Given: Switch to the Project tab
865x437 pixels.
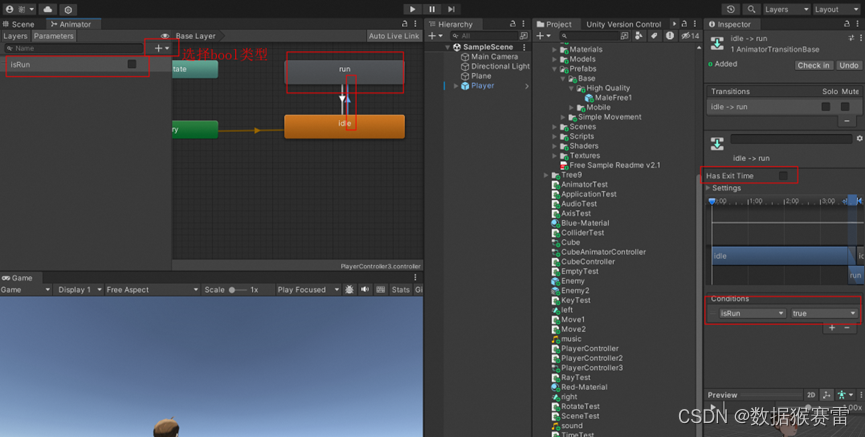Looking at the screenshot, I should (x=554, y=24).
